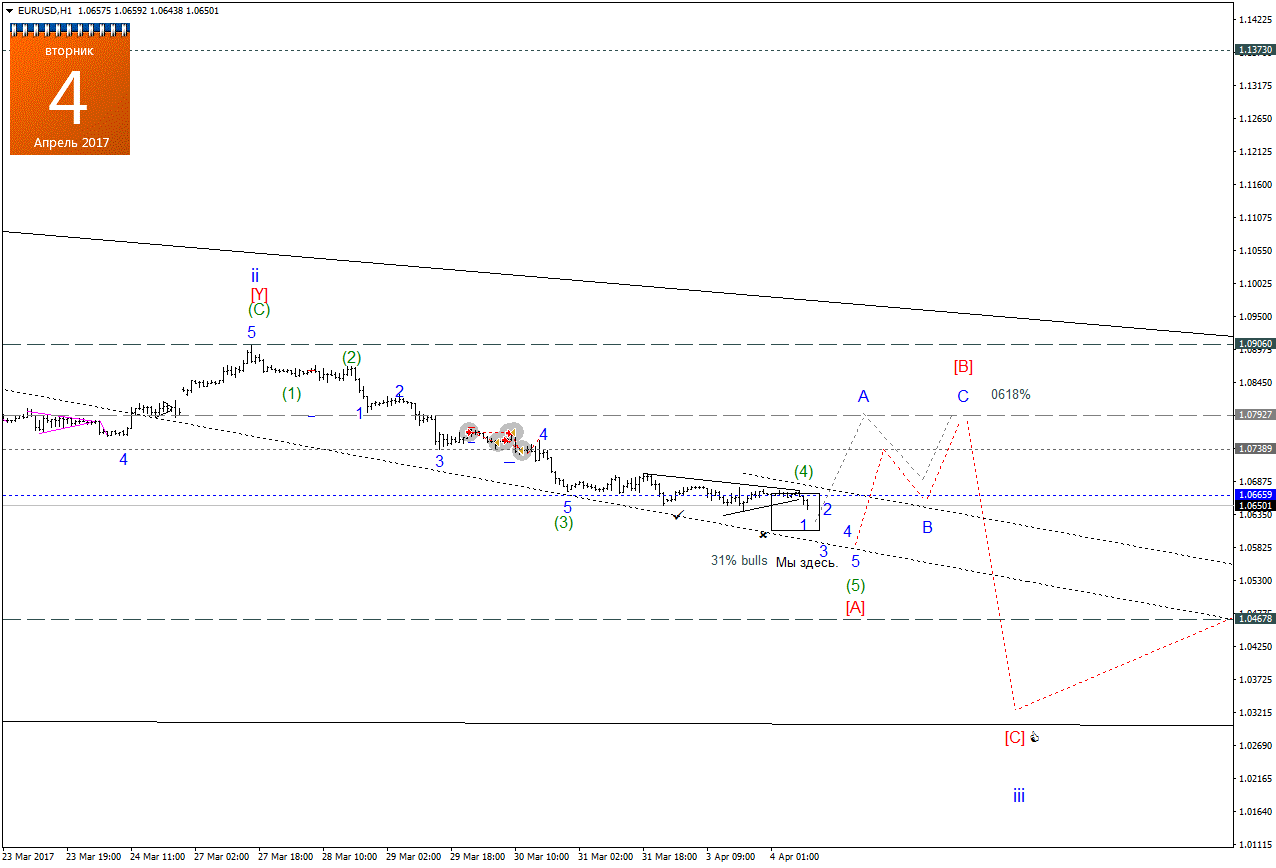Select the blue projected wave label A

pyautogui.click(x=863, y=396)
